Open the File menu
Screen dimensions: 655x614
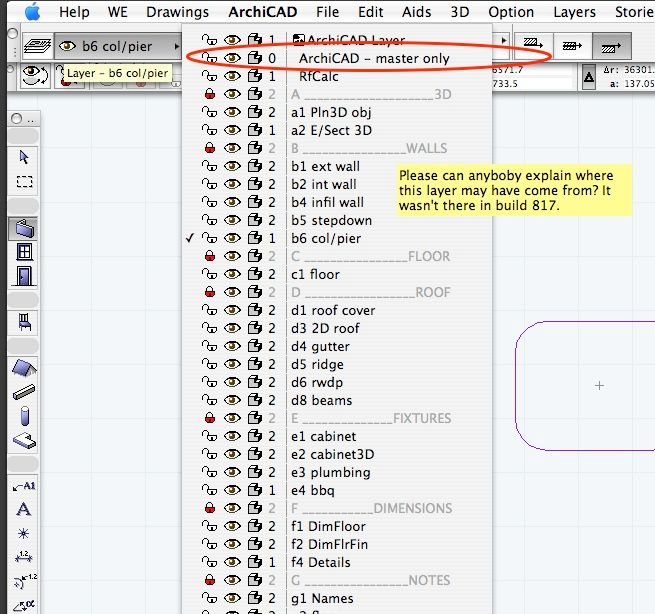(328, 12)
